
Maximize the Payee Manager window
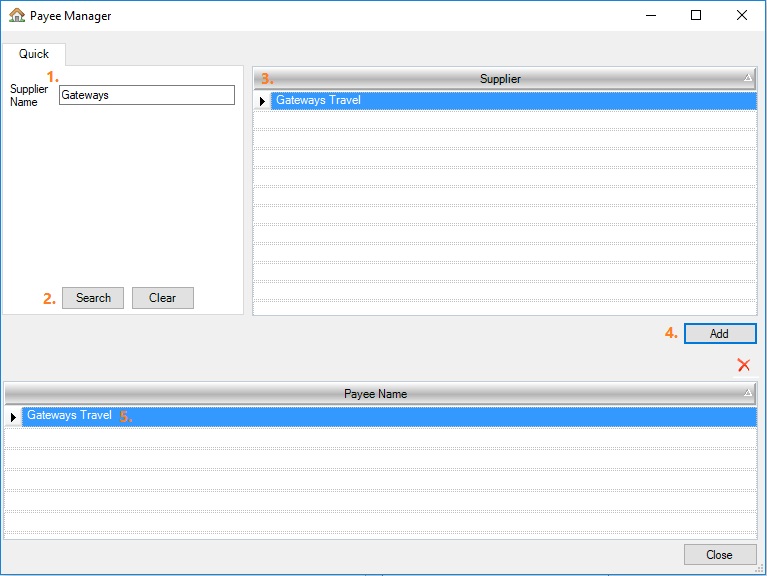click(x=696, y=16)
